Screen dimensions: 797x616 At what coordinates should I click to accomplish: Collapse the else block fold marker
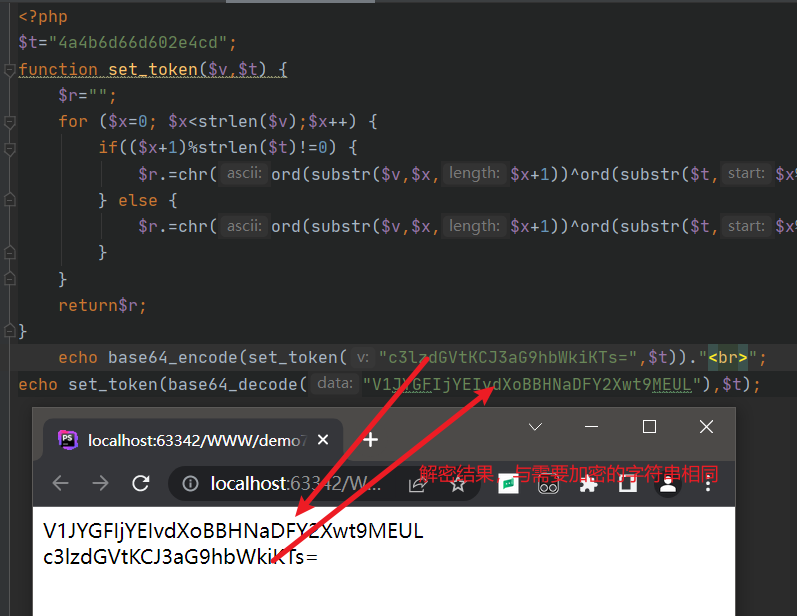point(9,200)
